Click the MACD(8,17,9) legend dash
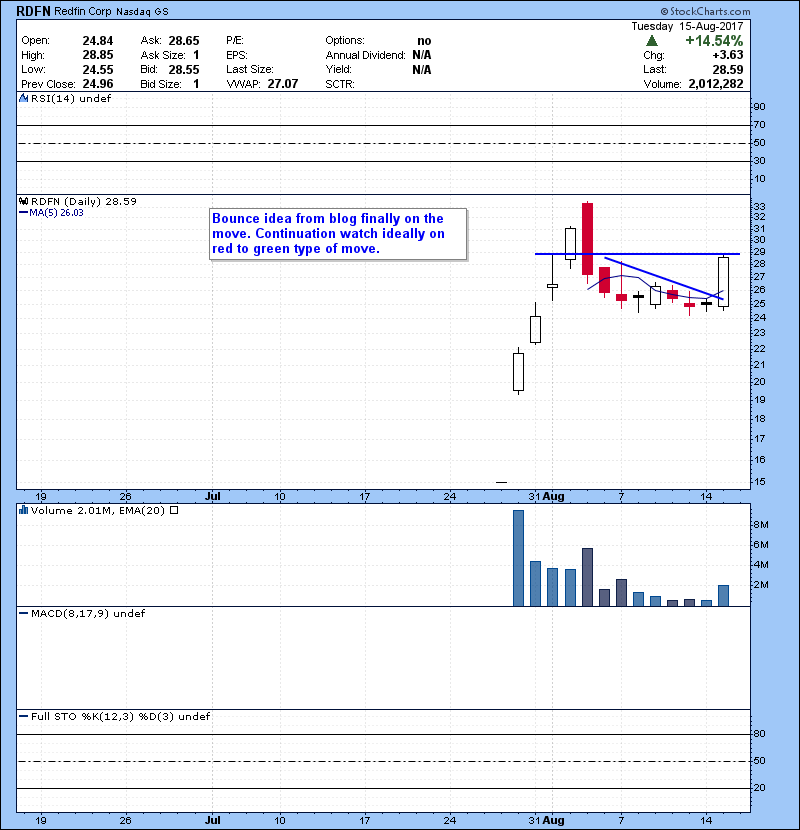Screen dimensions: 800x830 (x=23, y=614)
